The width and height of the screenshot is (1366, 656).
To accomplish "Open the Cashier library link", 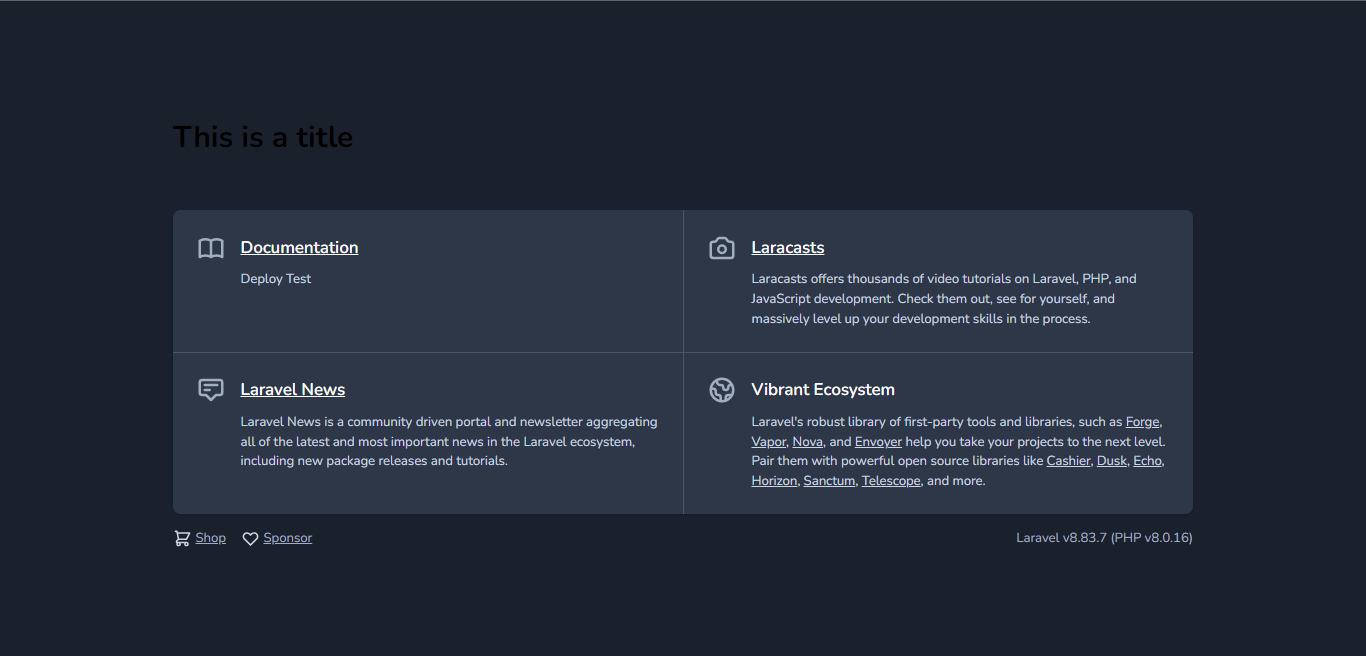I will (1068, 461).
